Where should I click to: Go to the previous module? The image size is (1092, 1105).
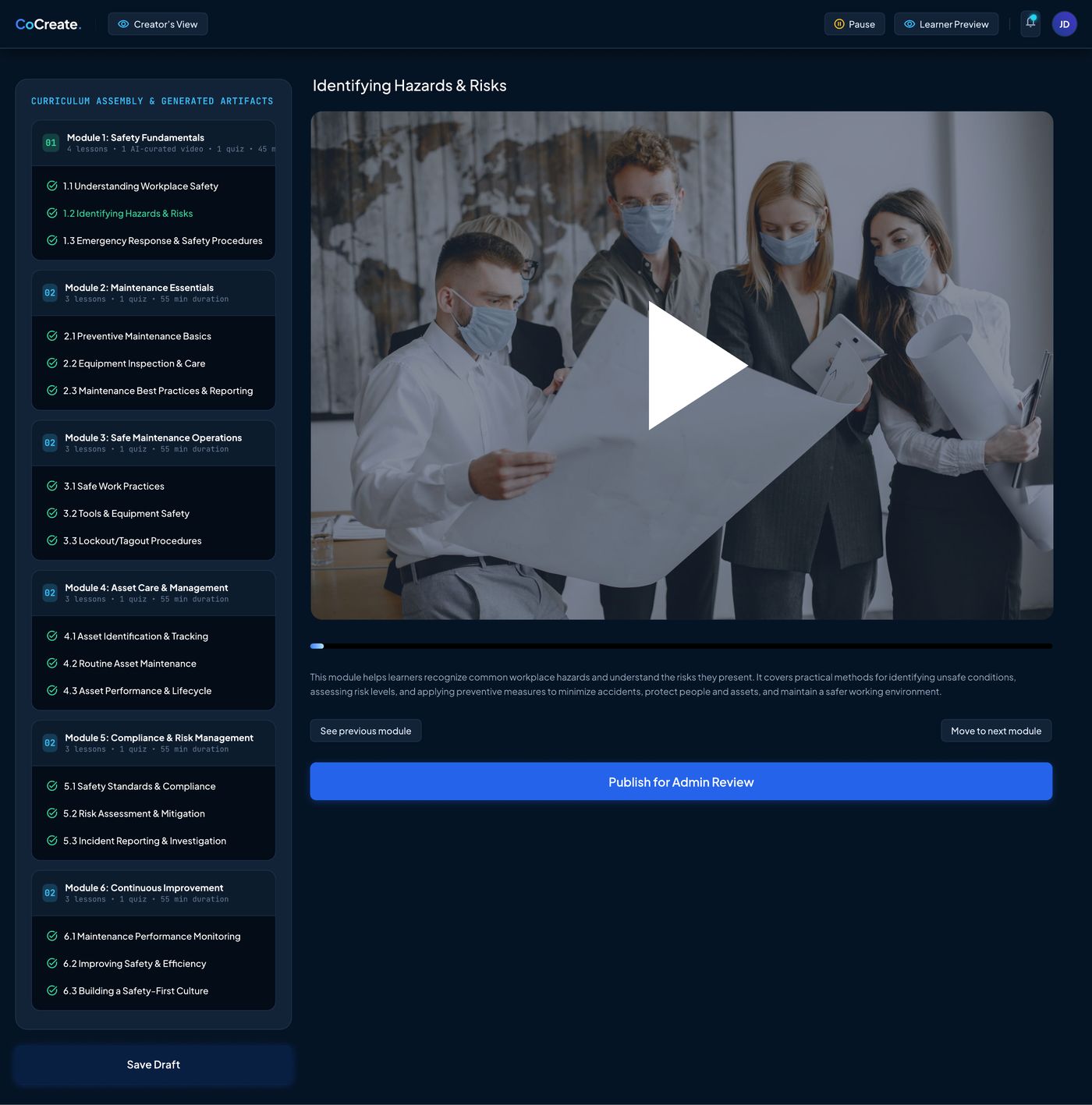coord(366,731)
